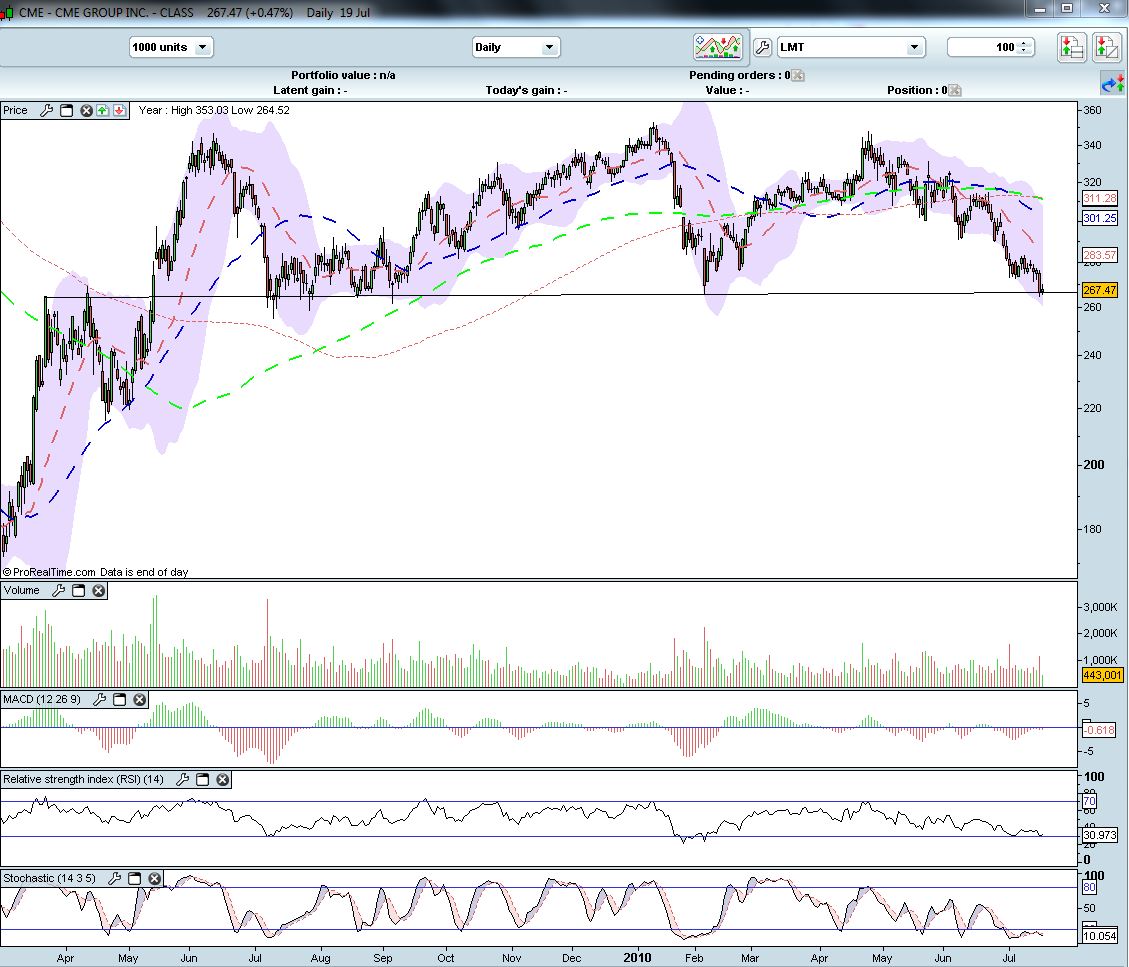Open order type settings wrench beside LMT
The image size is (1129, 967).
[762, 48]
